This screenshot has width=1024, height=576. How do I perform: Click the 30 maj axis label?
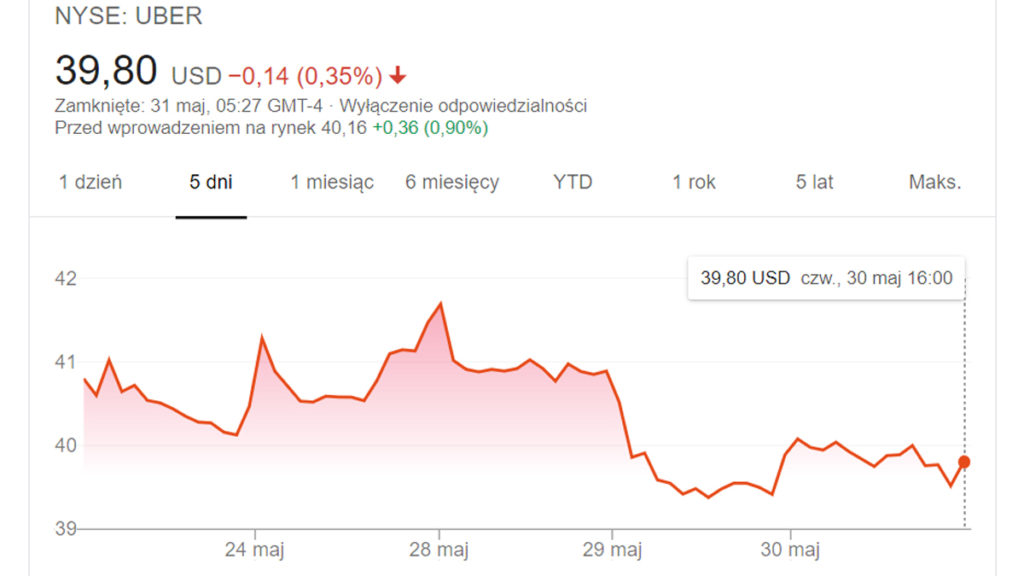790,550
